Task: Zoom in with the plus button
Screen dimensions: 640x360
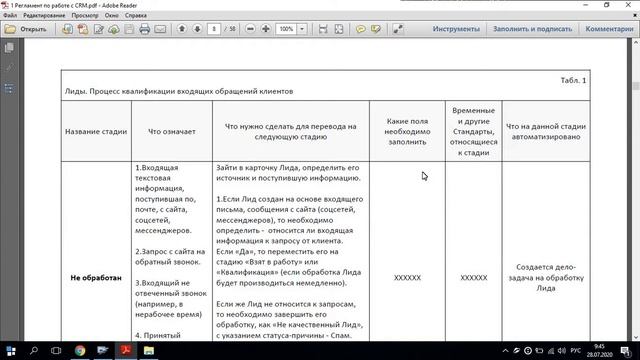Action: 266,29
